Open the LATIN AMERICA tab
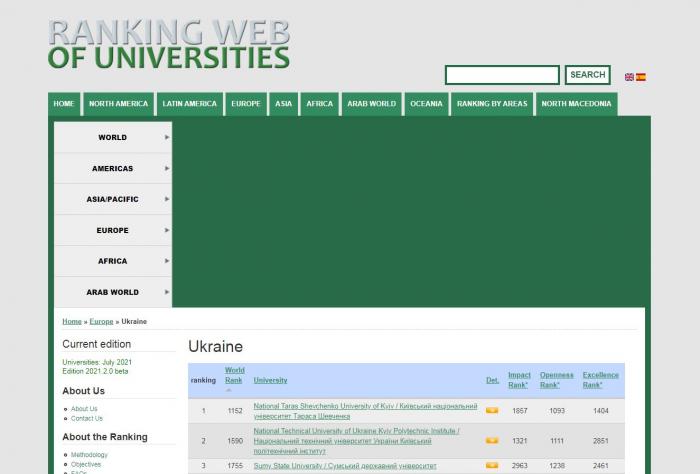This screenshot has height=474, width=700. click(x=189, y=104)
